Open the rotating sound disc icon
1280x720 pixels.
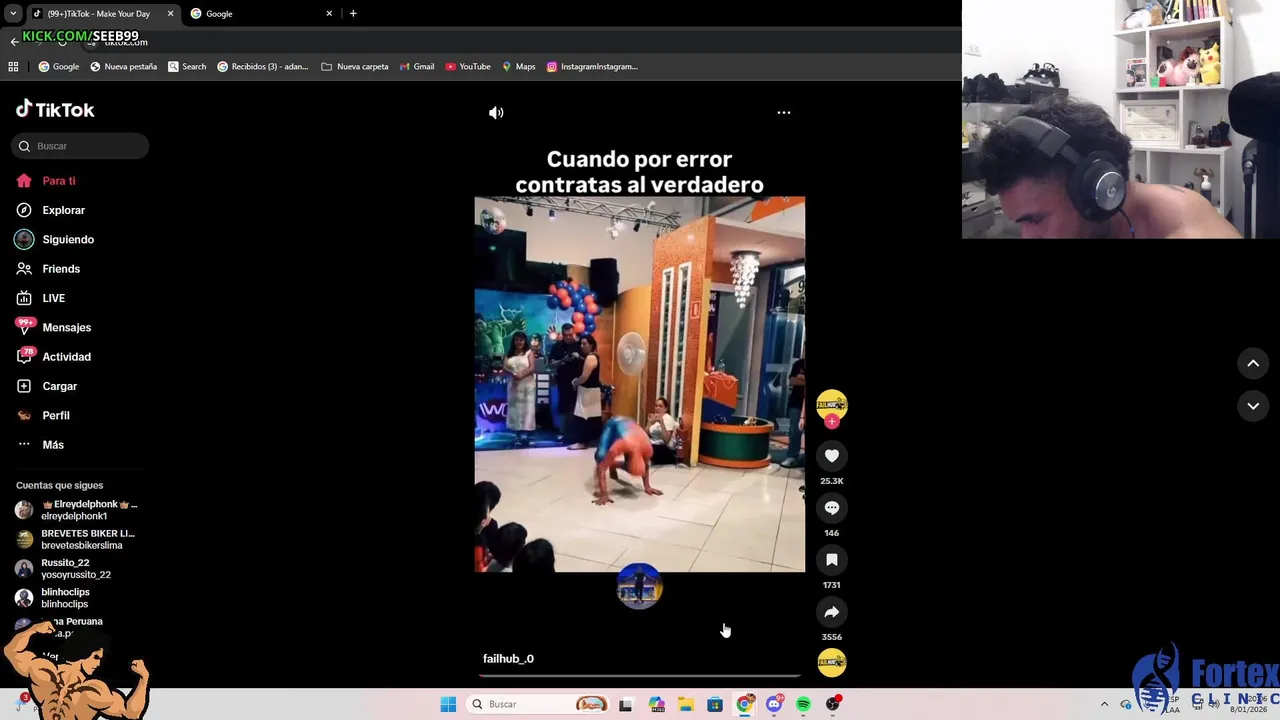pos(832,662)
